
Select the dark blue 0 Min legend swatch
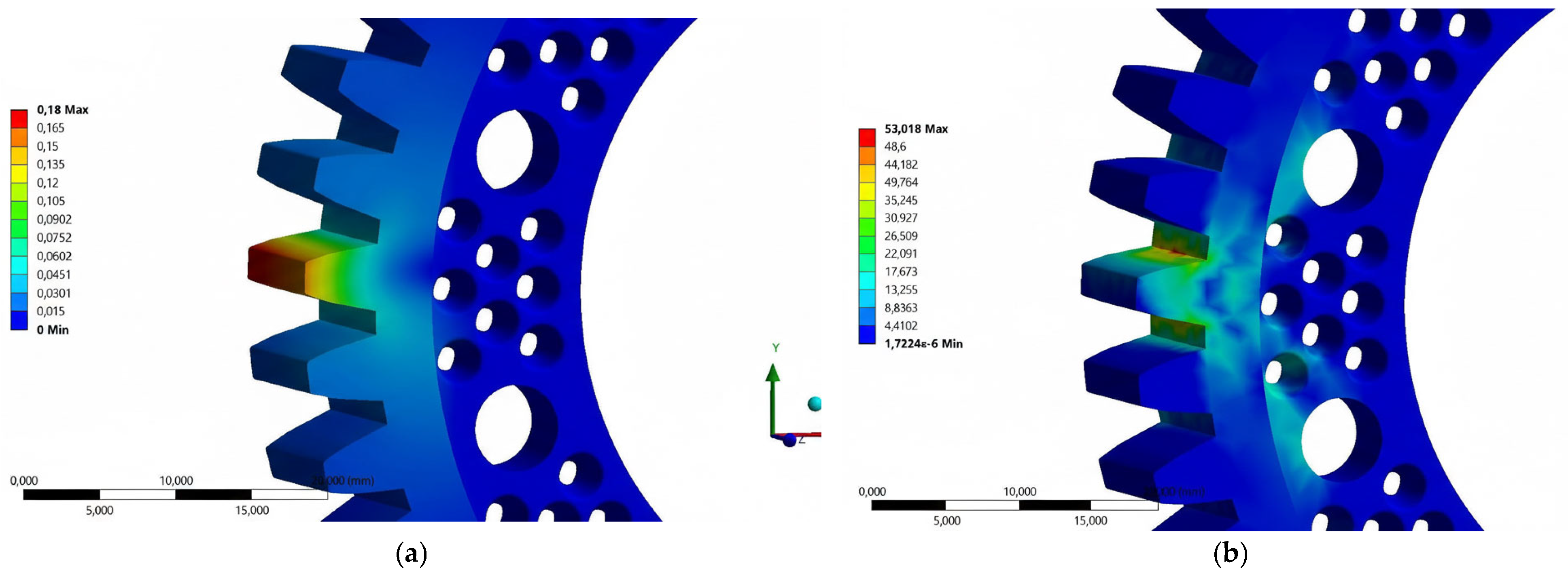pyautogui.click(x=19, y=320)
